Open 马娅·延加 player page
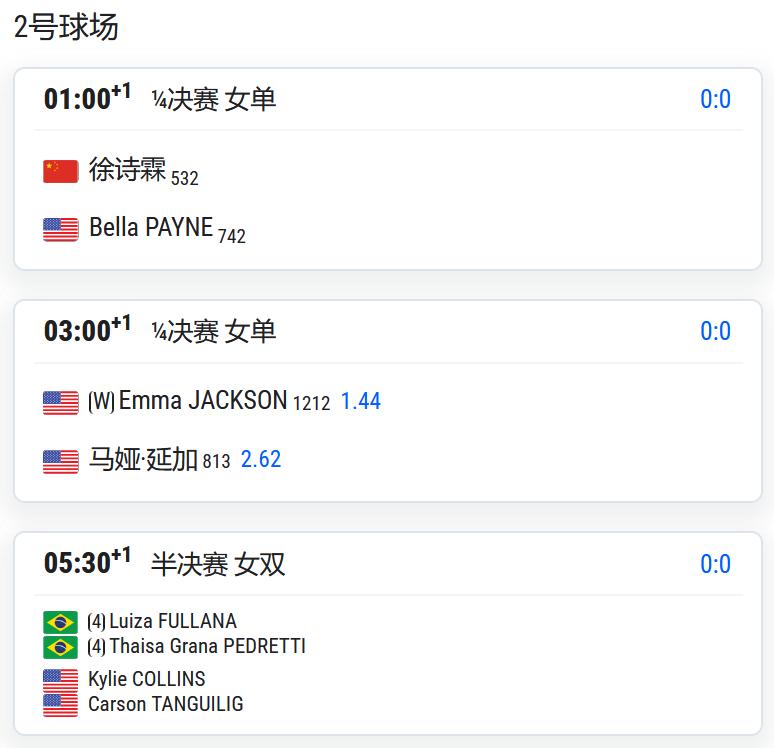Viewport: 774px width, 748px height. click(143, 459)
